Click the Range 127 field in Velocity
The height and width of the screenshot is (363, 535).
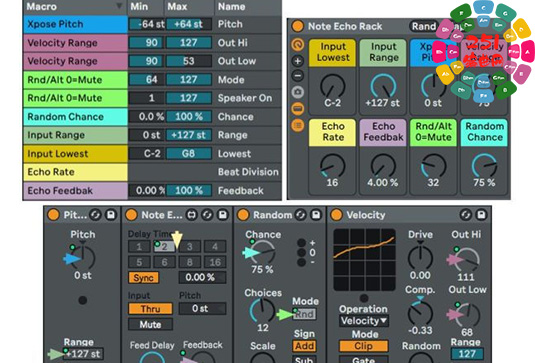coord(467,354)
